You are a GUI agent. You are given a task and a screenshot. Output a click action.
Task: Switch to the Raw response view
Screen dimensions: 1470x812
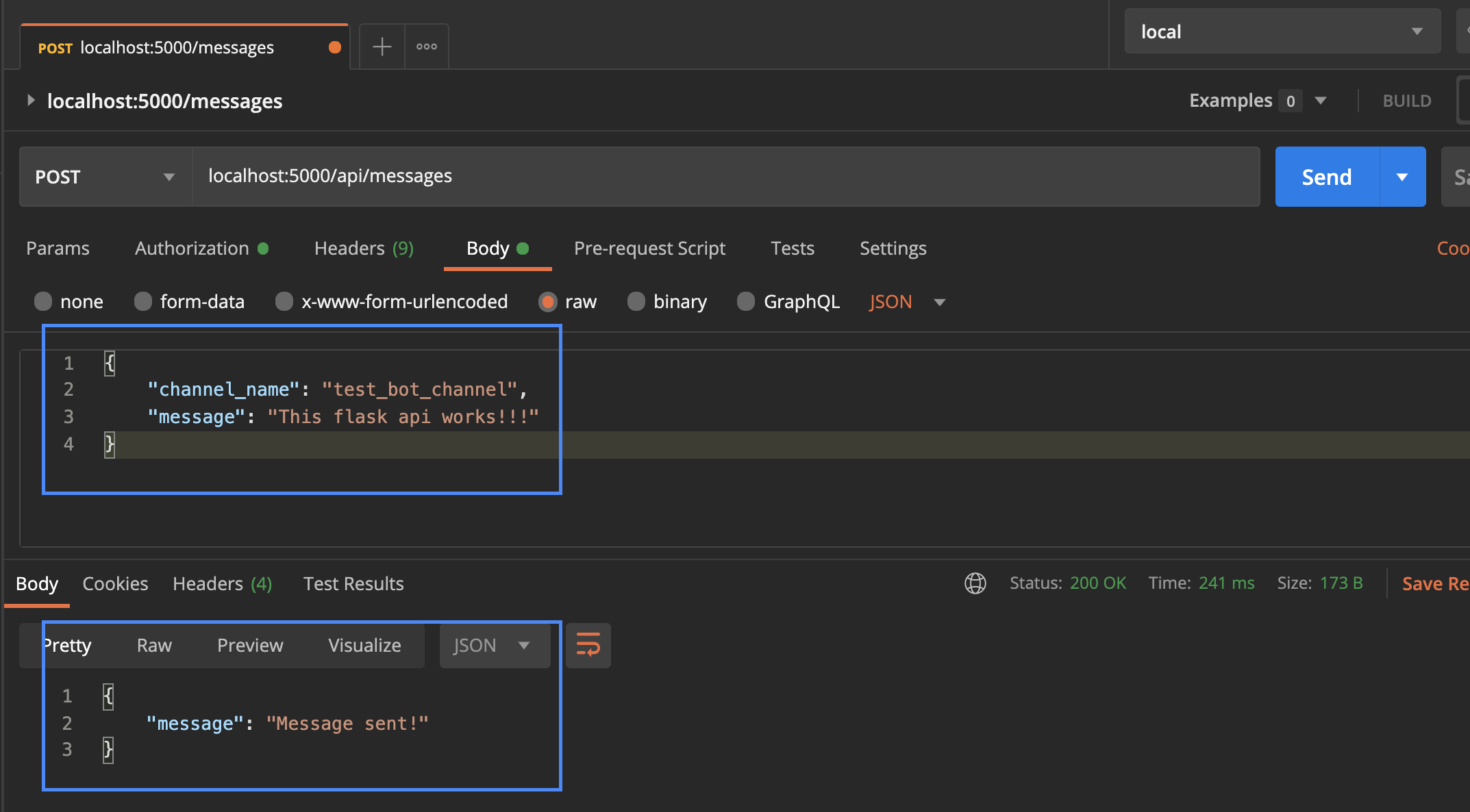[153, 644]
